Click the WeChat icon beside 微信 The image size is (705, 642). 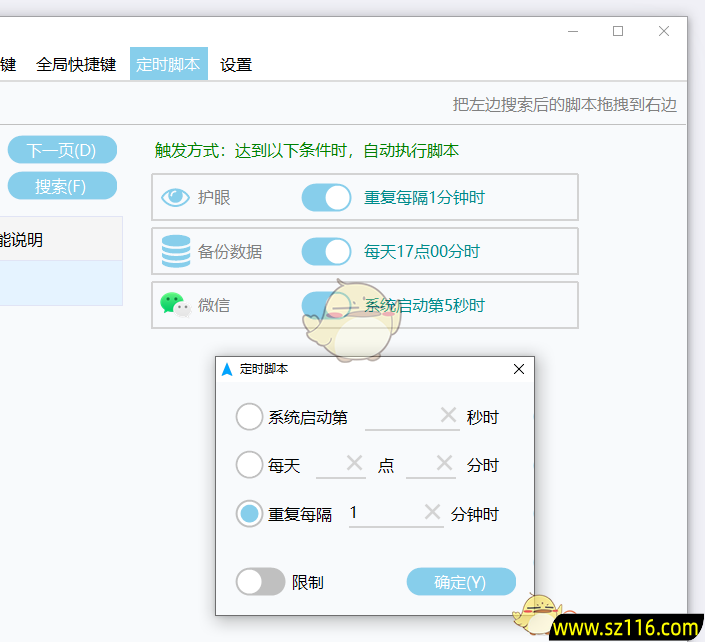tap(175, 305)
